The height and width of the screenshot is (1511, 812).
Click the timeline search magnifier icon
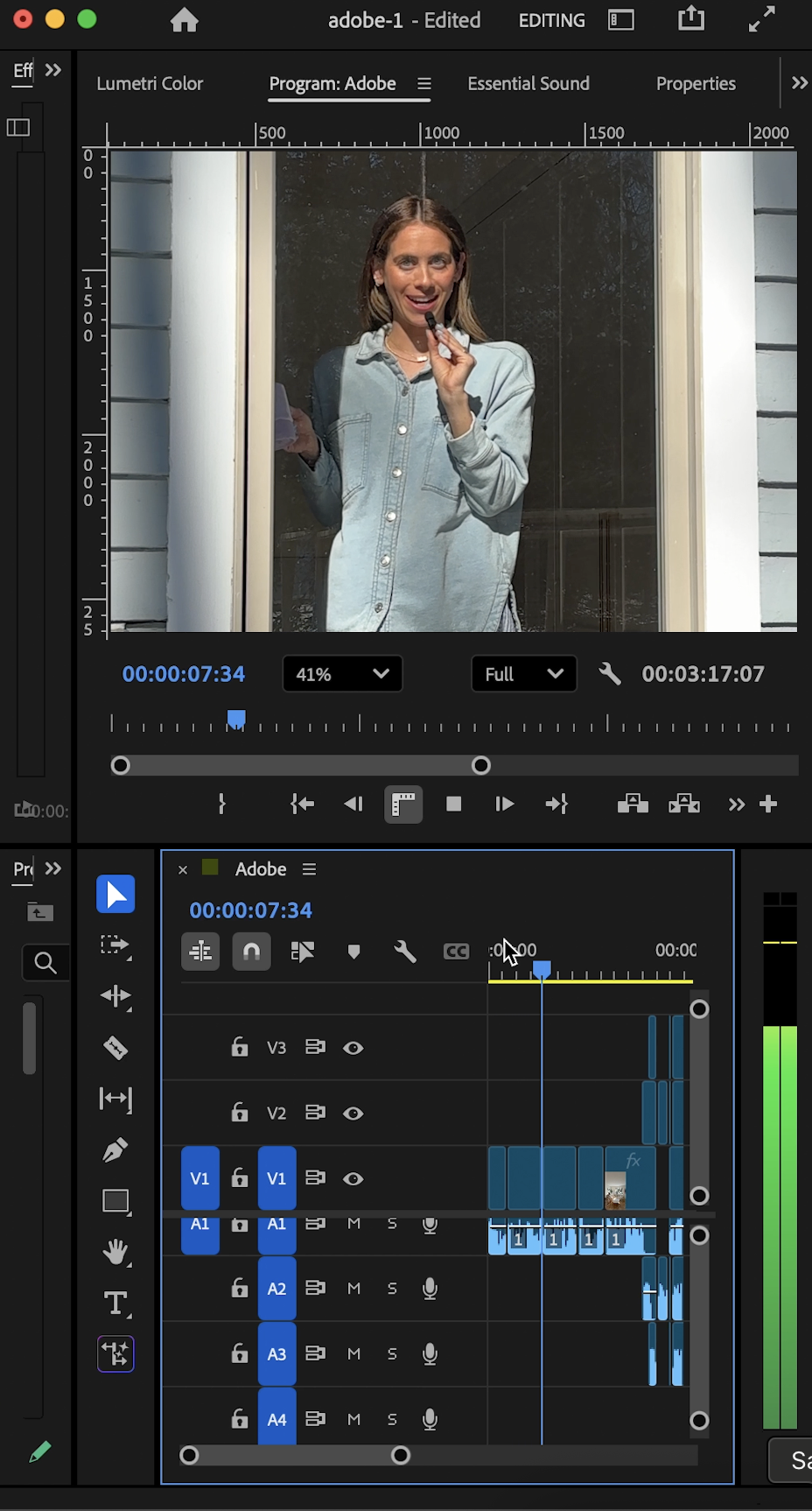pyautogui.click(x=45, y=963)
